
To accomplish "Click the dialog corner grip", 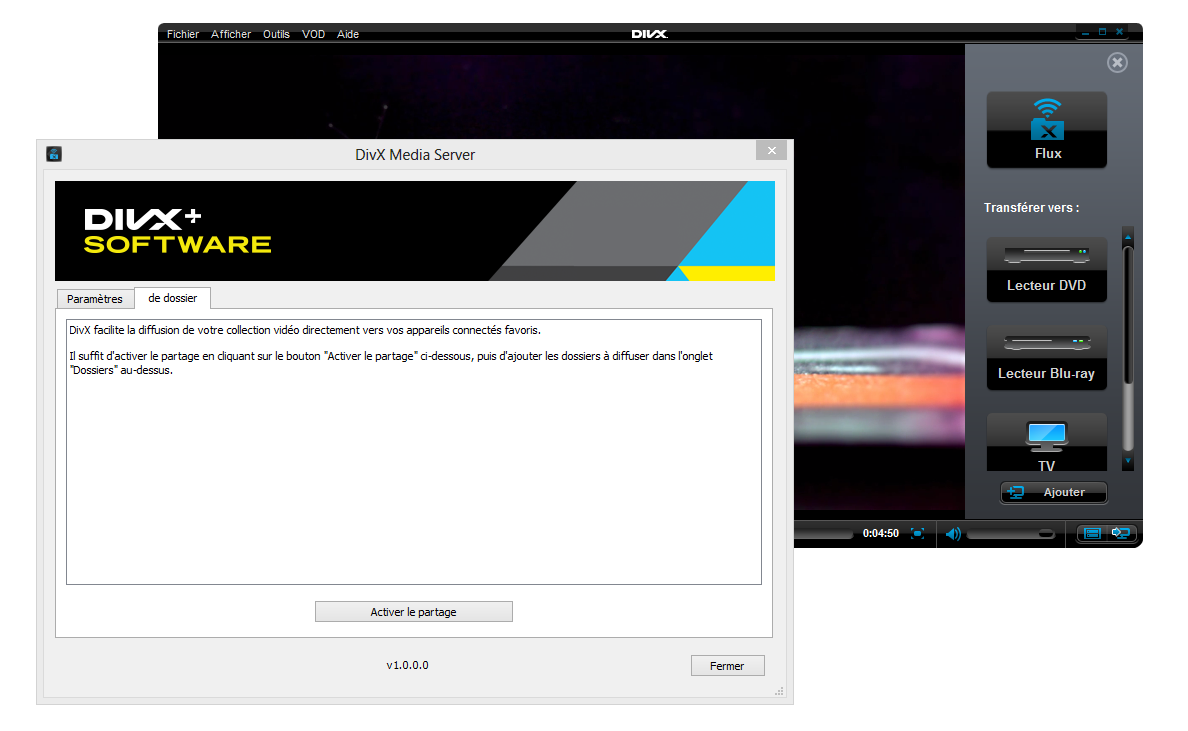I will pos(779,692).
